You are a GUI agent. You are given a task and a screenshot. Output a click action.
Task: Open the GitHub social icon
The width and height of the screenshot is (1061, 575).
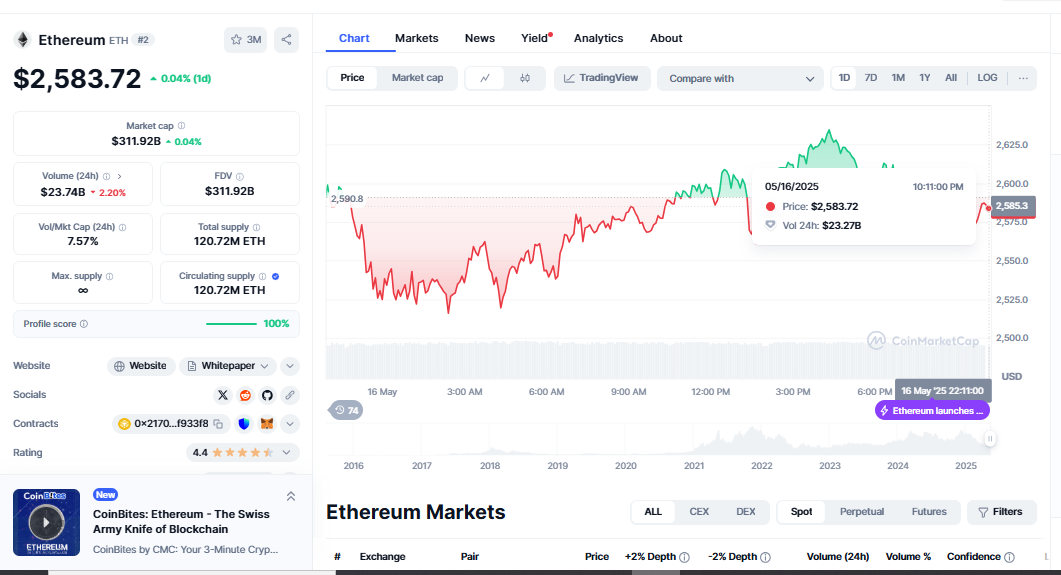[x=268, y=395]
